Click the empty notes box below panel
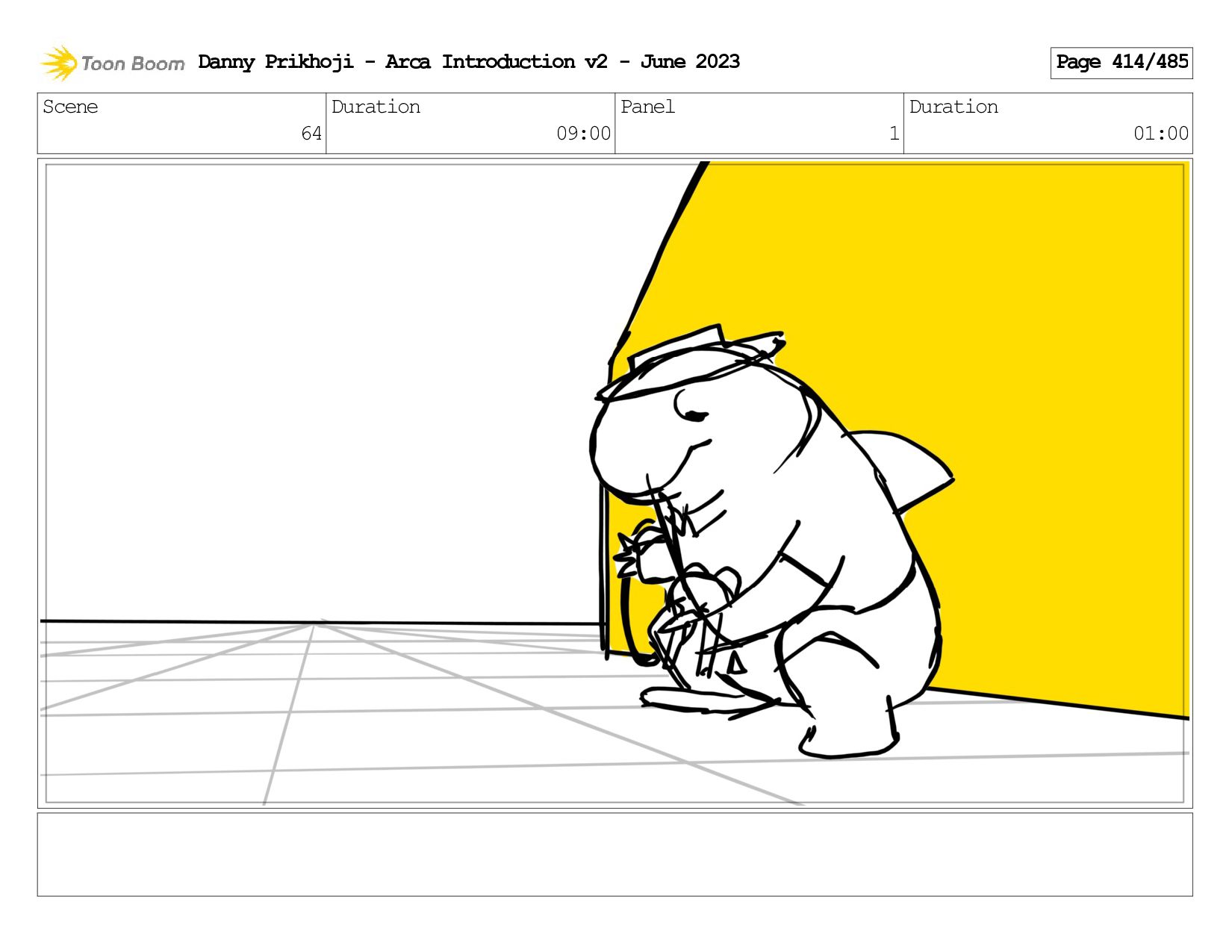Screen dimensions: 1232x952 615,854
